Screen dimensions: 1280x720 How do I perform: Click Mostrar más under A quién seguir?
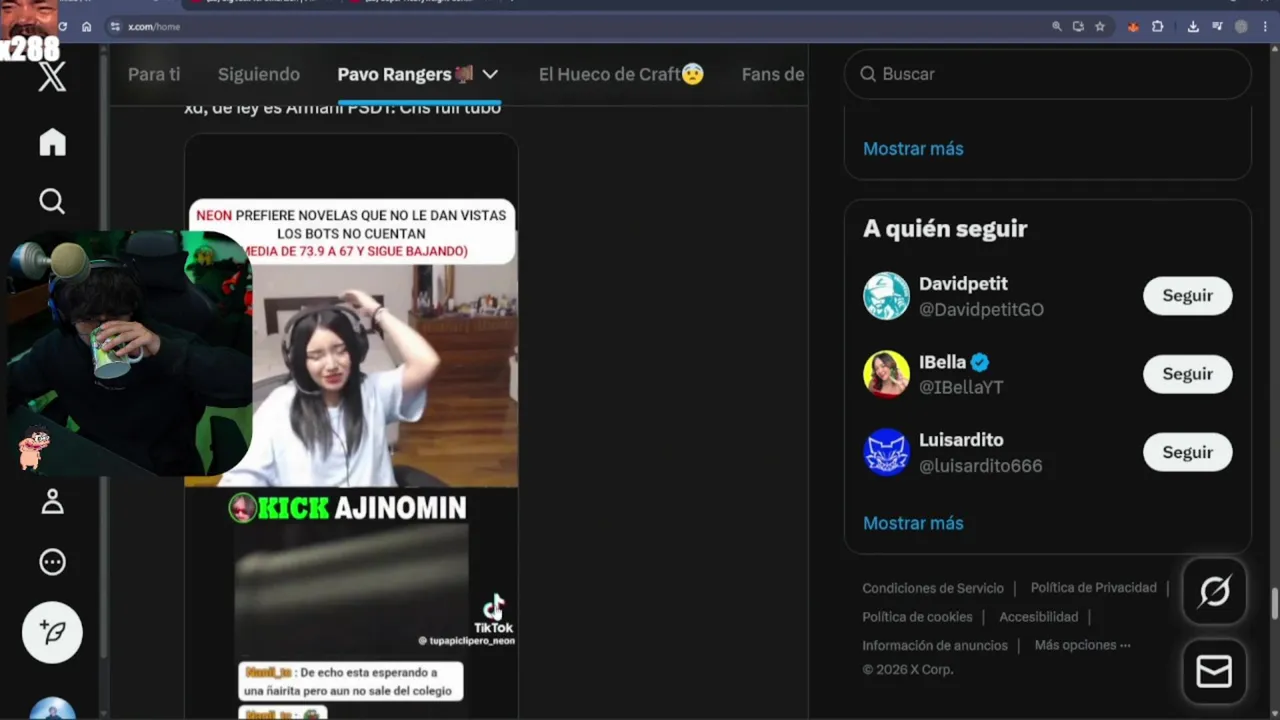(913, 523)
